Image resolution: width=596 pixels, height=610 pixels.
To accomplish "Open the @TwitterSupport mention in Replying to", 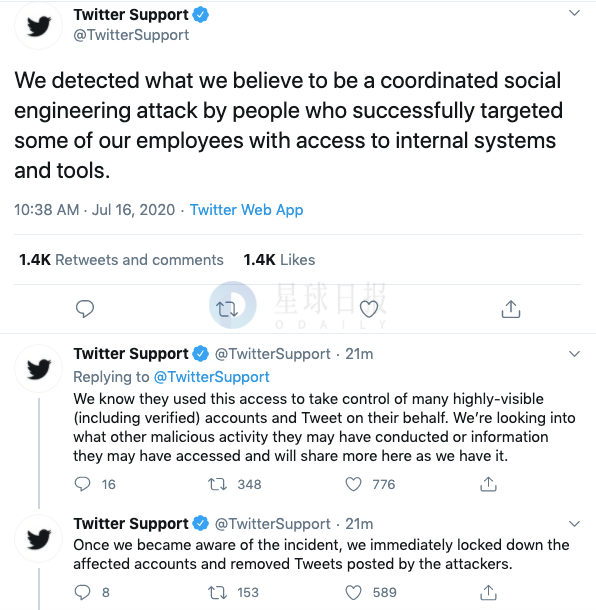I will tap(212, 377).
